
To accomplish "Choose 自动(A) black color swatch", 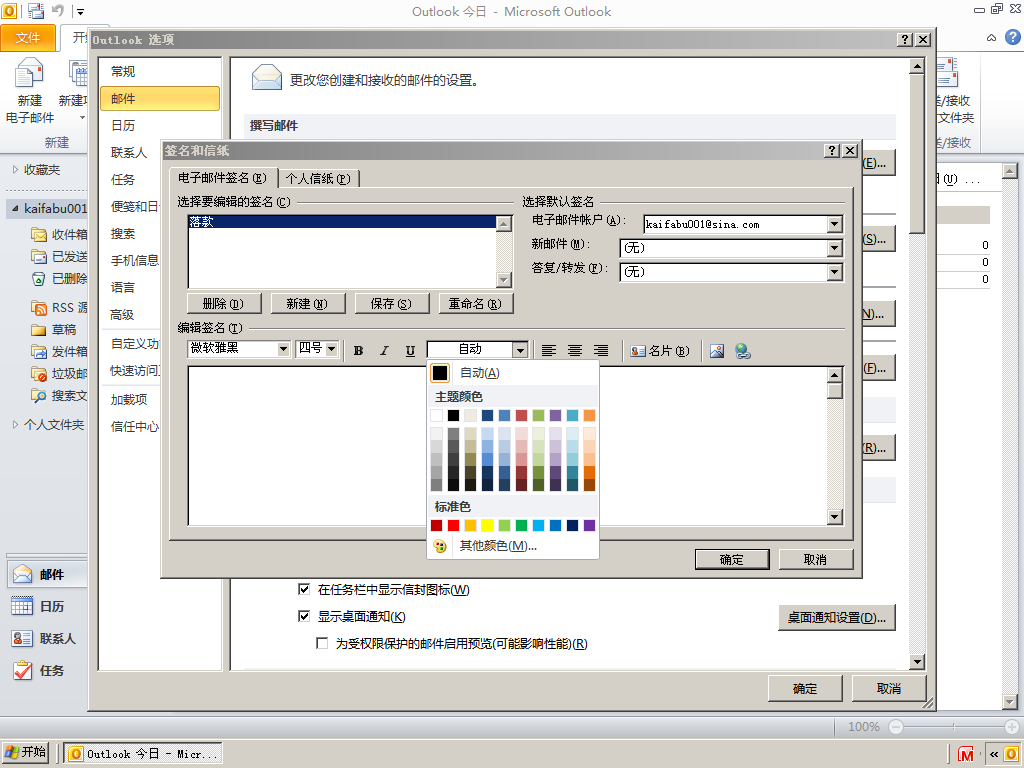I will 440,373.
